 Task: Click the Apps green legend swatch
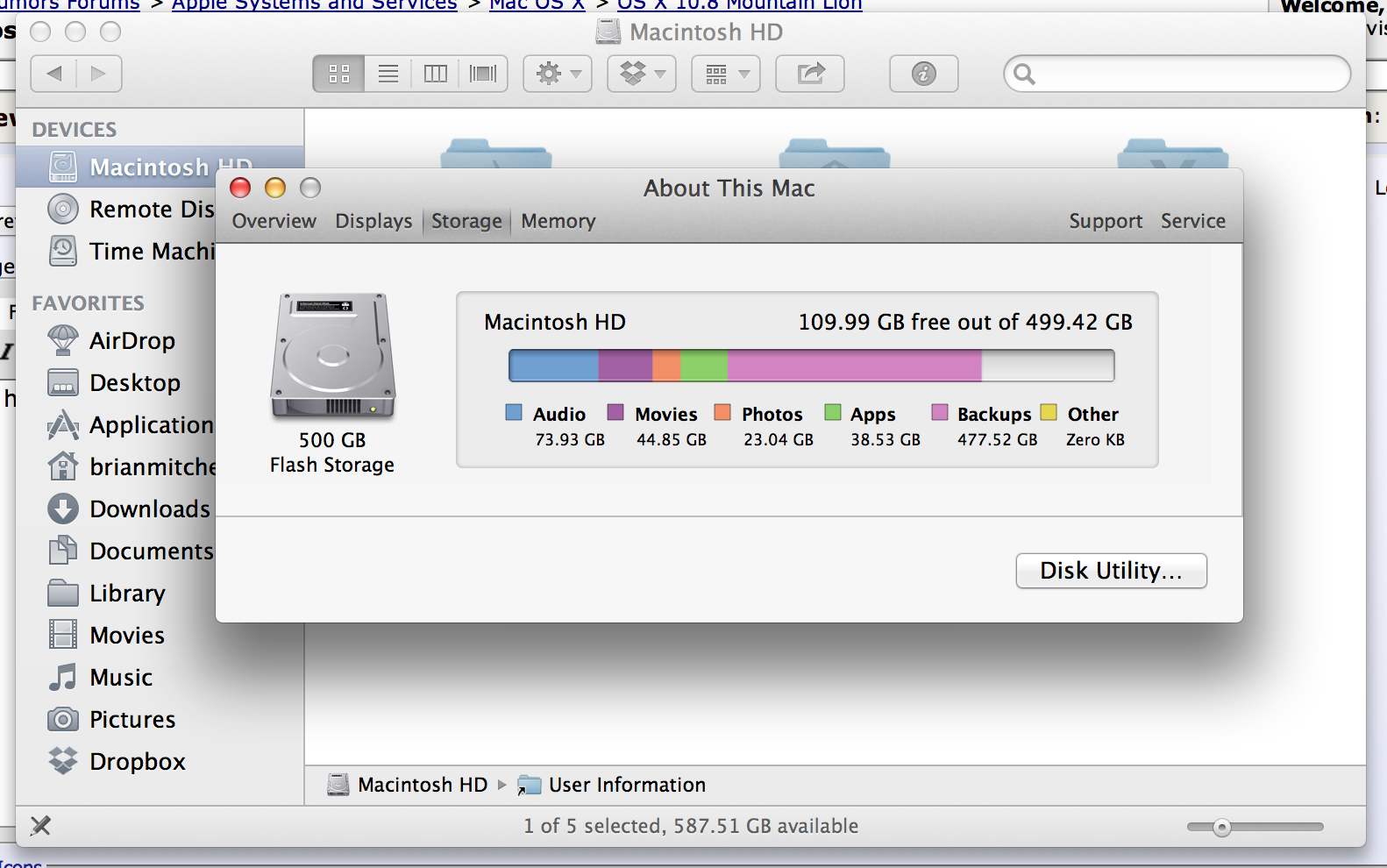(833, 413)
